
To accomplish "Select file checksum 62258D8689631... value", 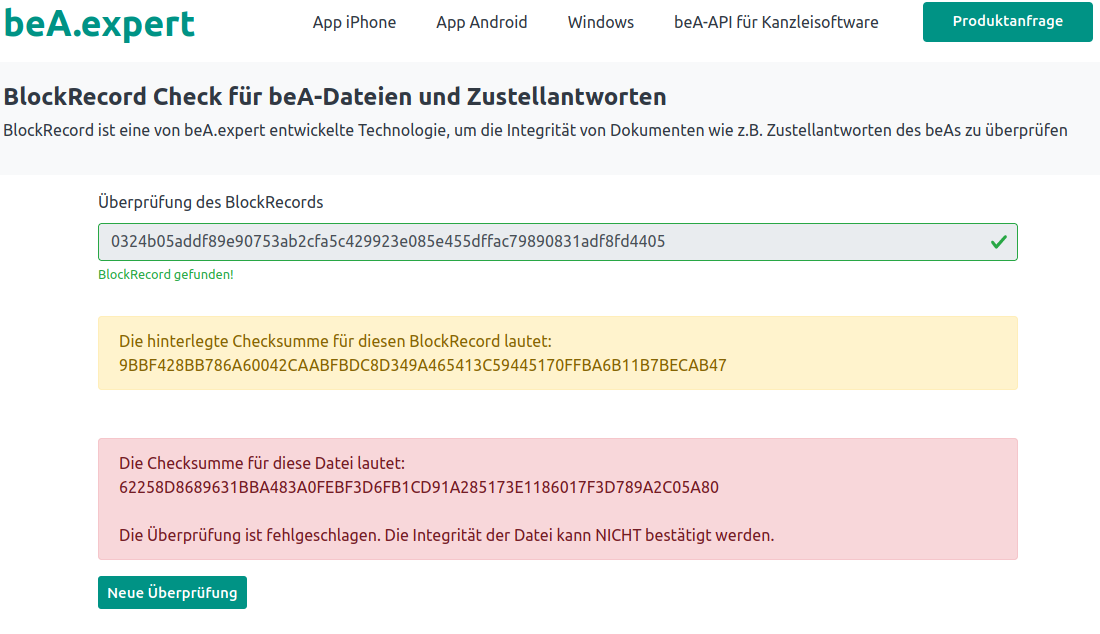I will coord(419,487).
